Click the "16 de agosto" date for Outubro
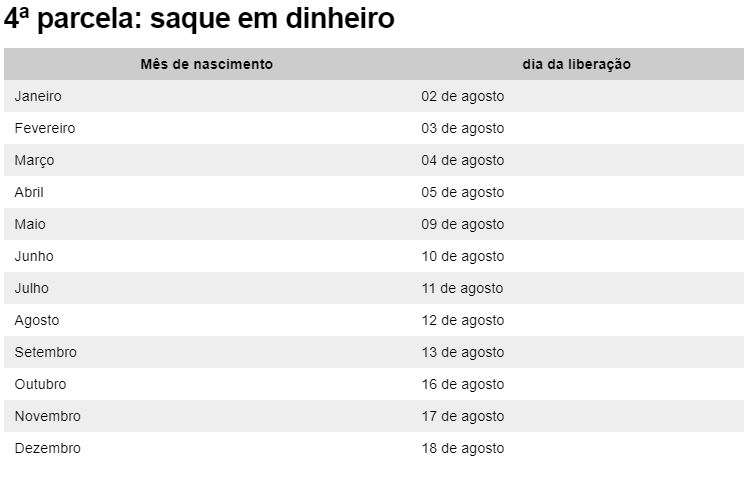 pyautogui.click(x=462, y=384)
